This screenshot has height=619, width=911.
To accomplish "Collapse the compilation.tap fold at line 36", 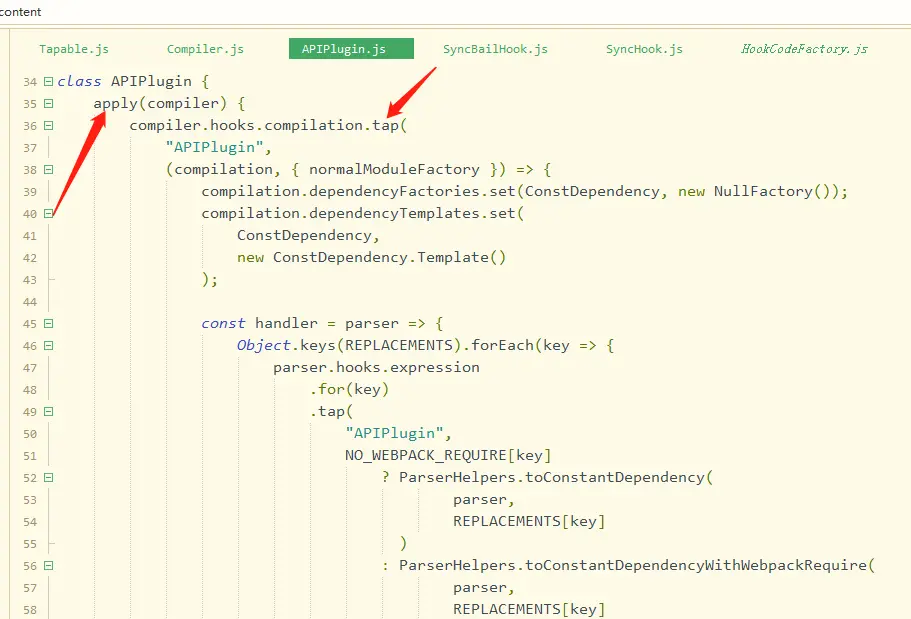I will click(x=48, y=126).
